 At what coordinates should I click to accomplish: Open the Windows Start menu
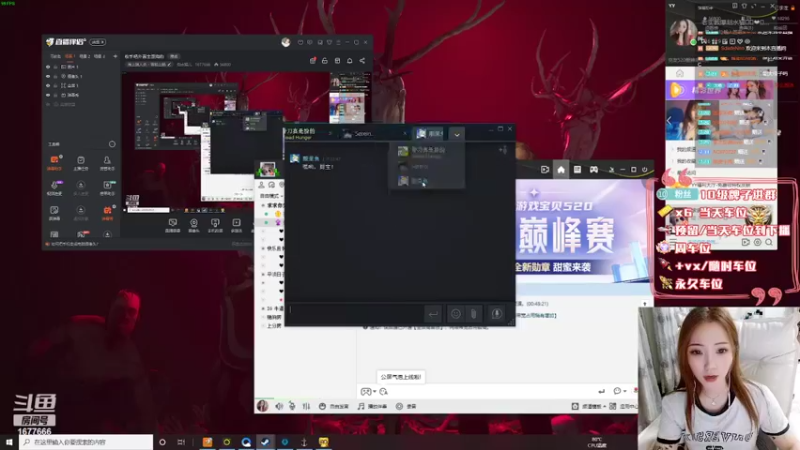9,442
